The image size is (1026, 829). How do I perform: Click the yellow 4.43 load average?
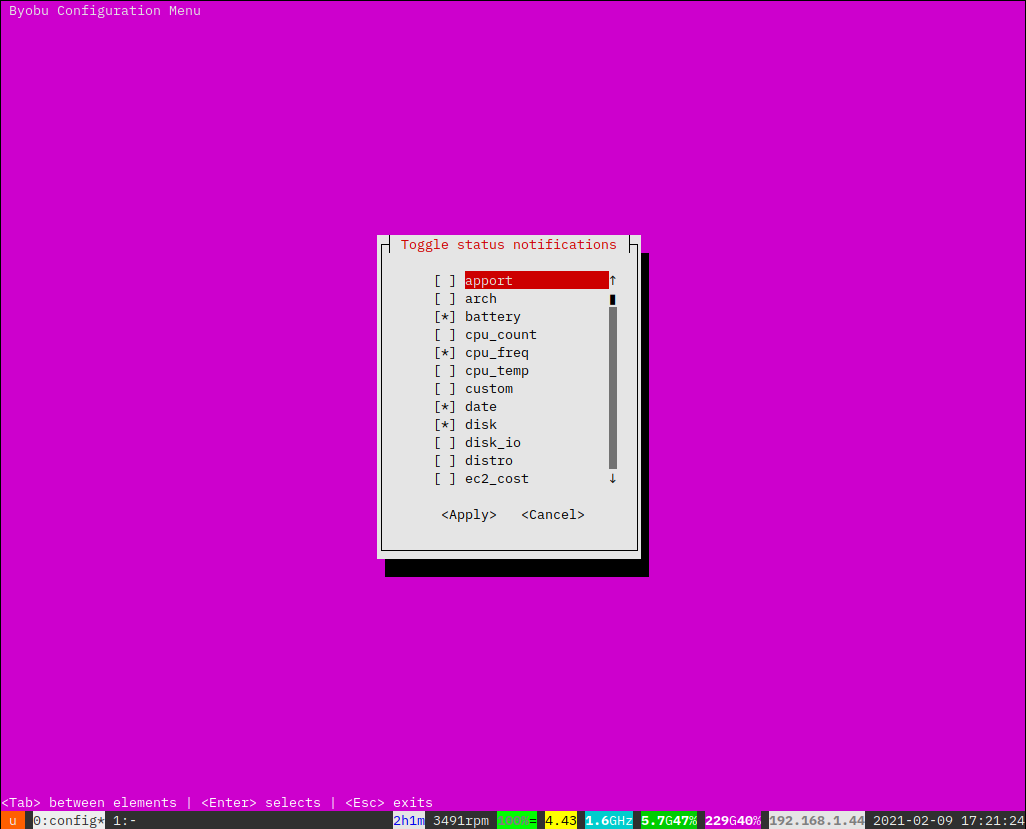561,820
